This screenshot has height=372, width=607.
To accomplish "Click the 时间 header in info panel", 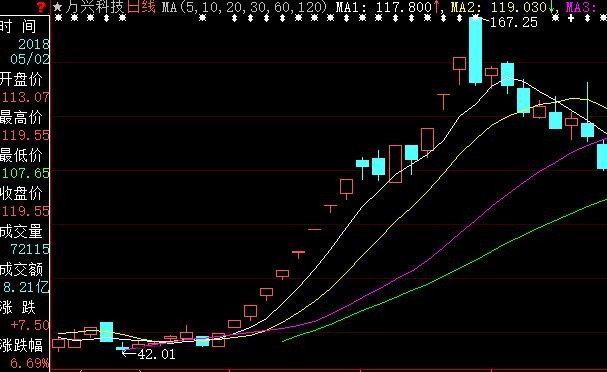I will [18, 27].
